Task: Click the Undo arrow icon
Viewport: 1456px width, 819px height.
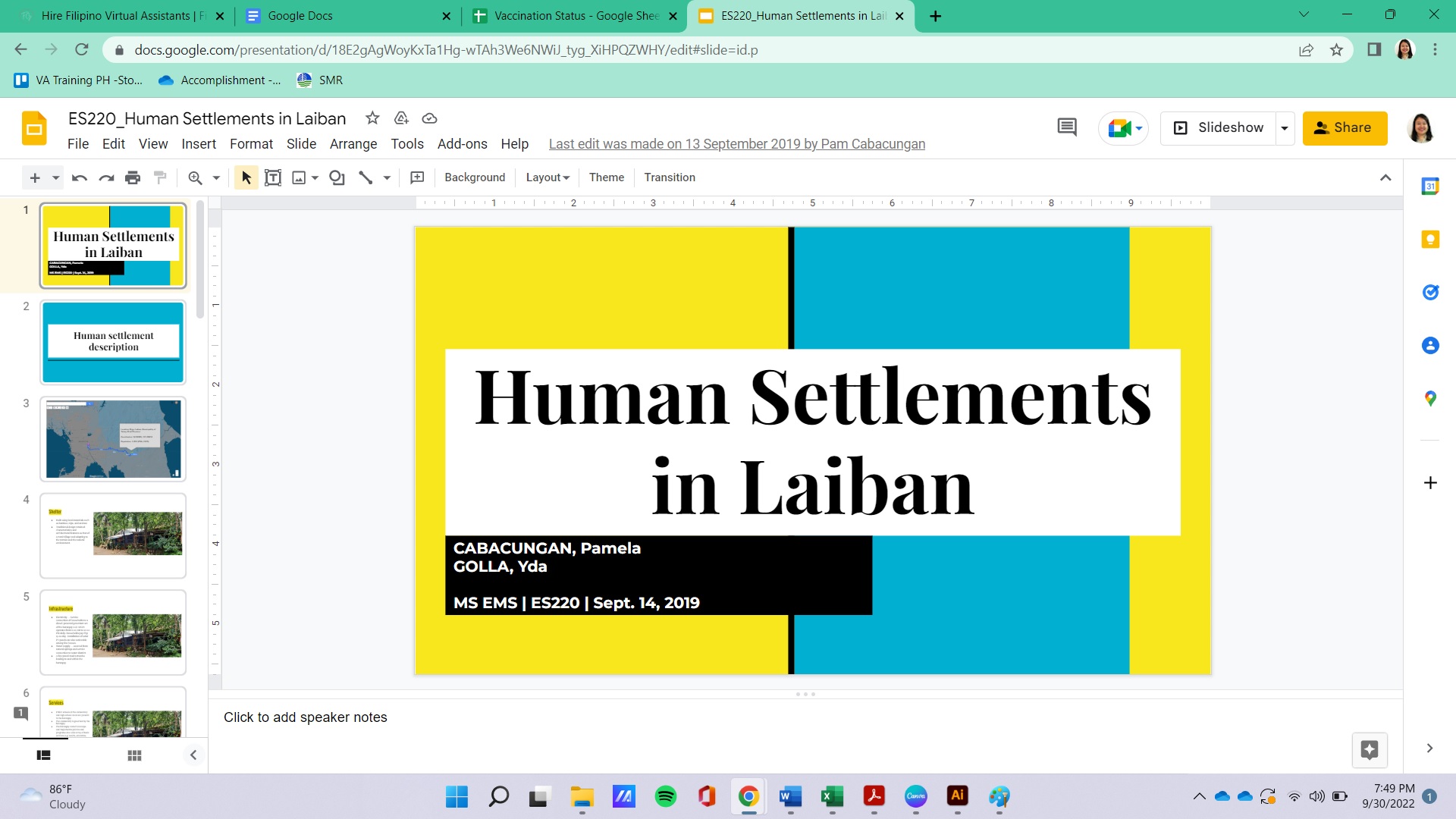Action: (79, 177)
